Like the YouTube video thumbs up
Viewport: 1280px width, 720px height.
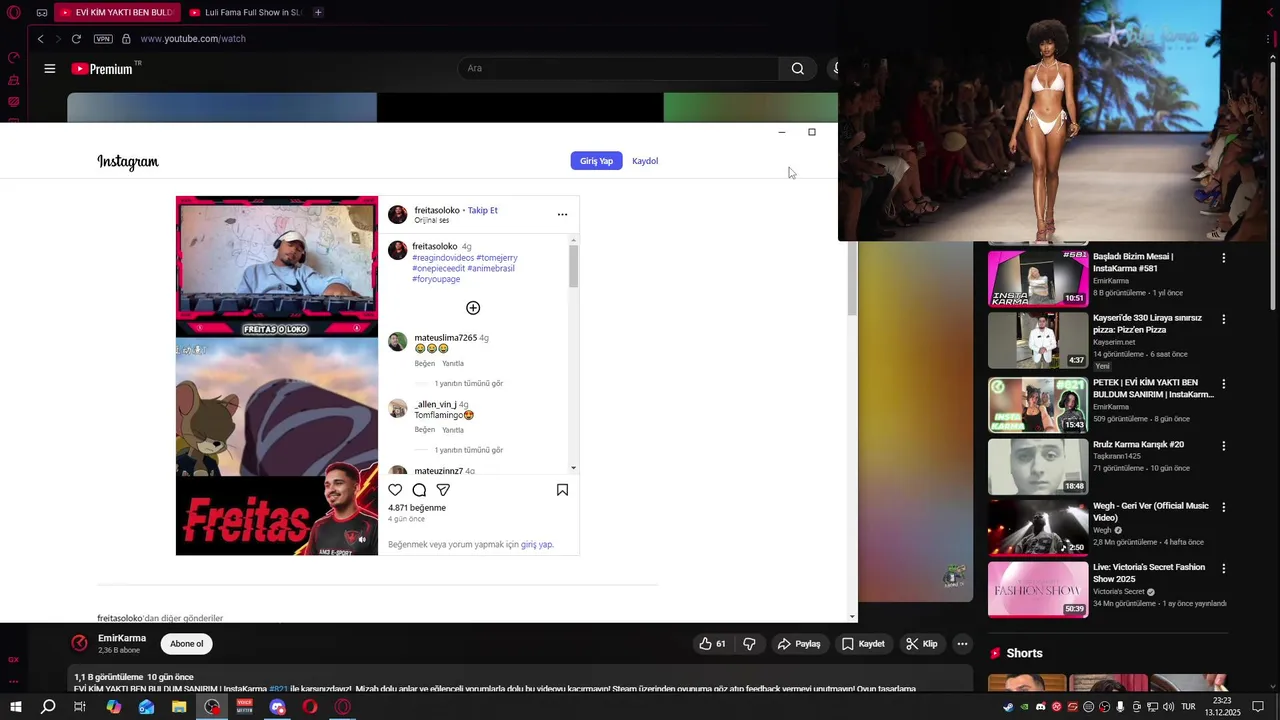712,644
